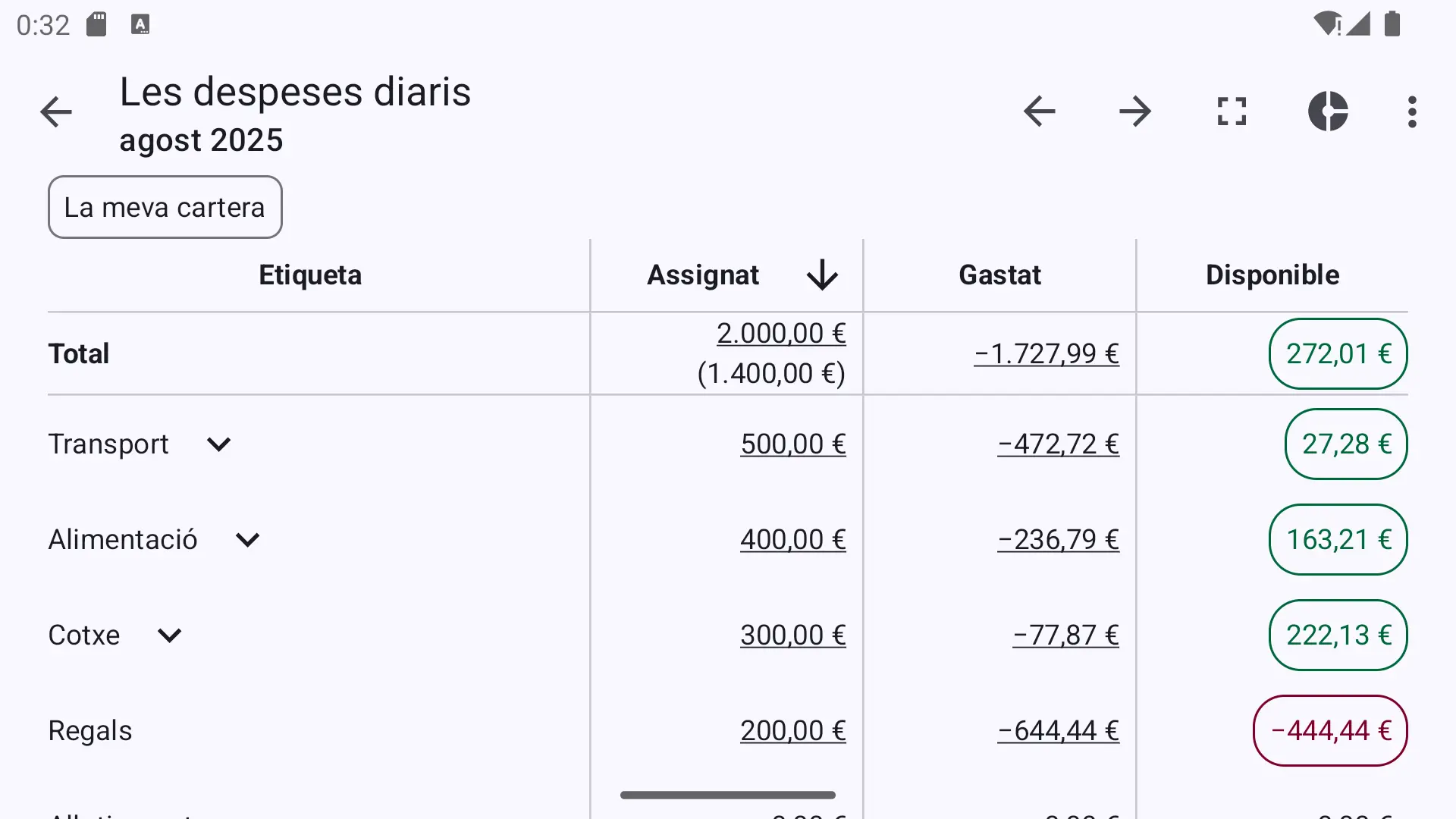The height and width of the screenshot is (819, 1456).
Task: Open the three-dot overflow menu
Action: pos(1412,111)
